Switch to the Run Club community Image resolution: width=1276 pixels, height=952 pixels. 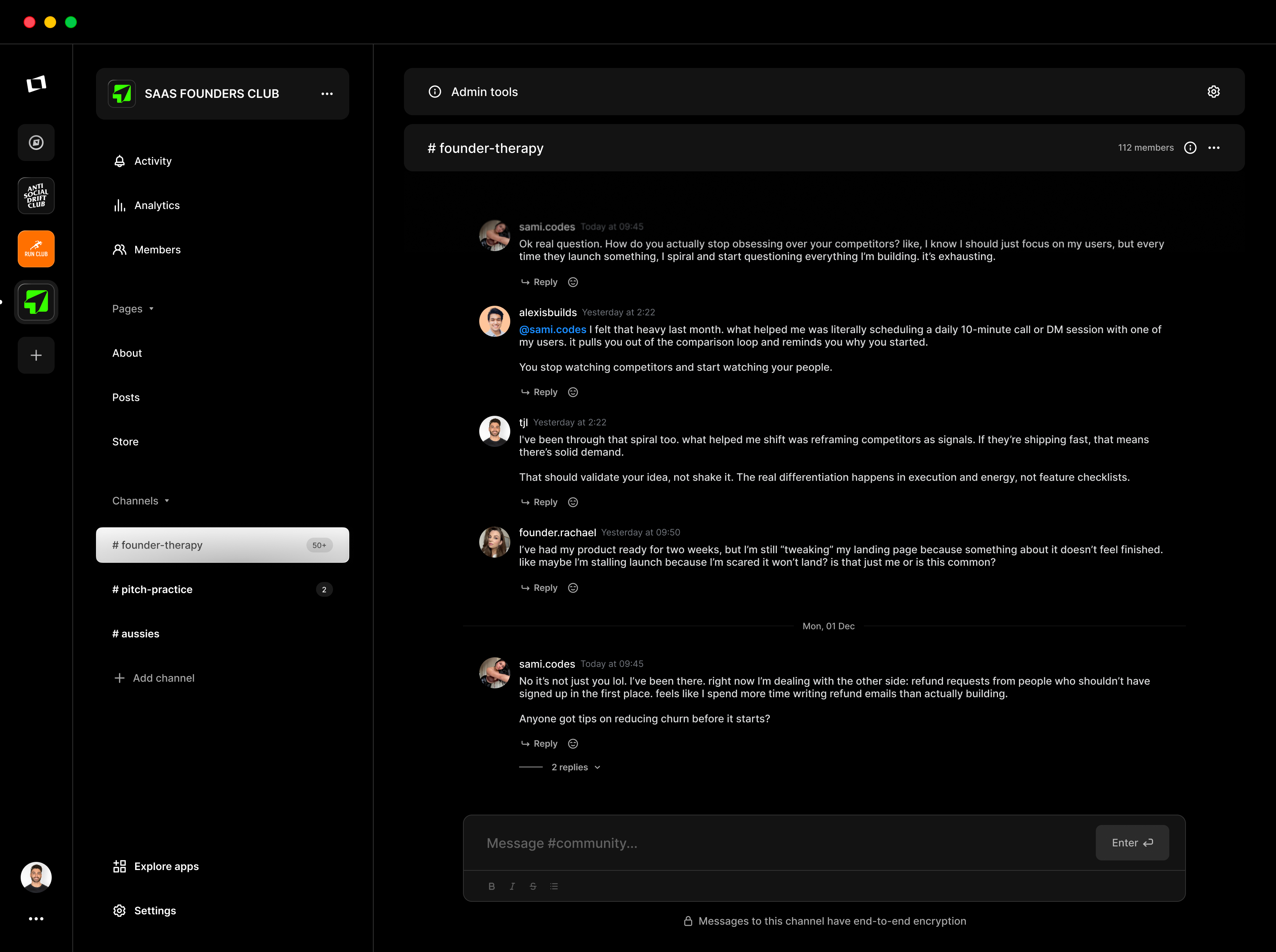[36, 249]
